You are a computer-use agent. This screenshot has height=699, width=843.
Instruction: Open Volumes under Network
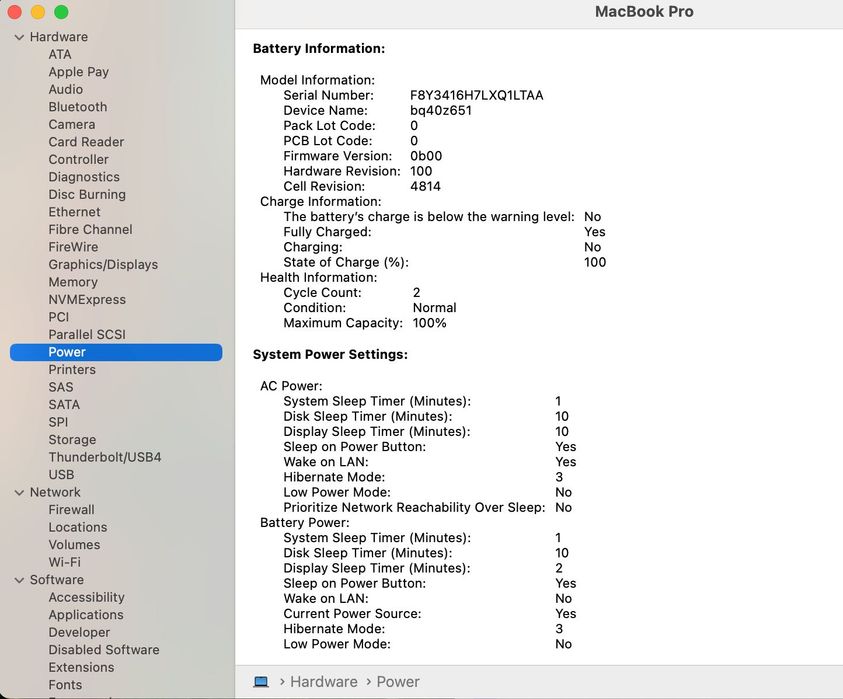pyautogui.click(x=74, y=545)
